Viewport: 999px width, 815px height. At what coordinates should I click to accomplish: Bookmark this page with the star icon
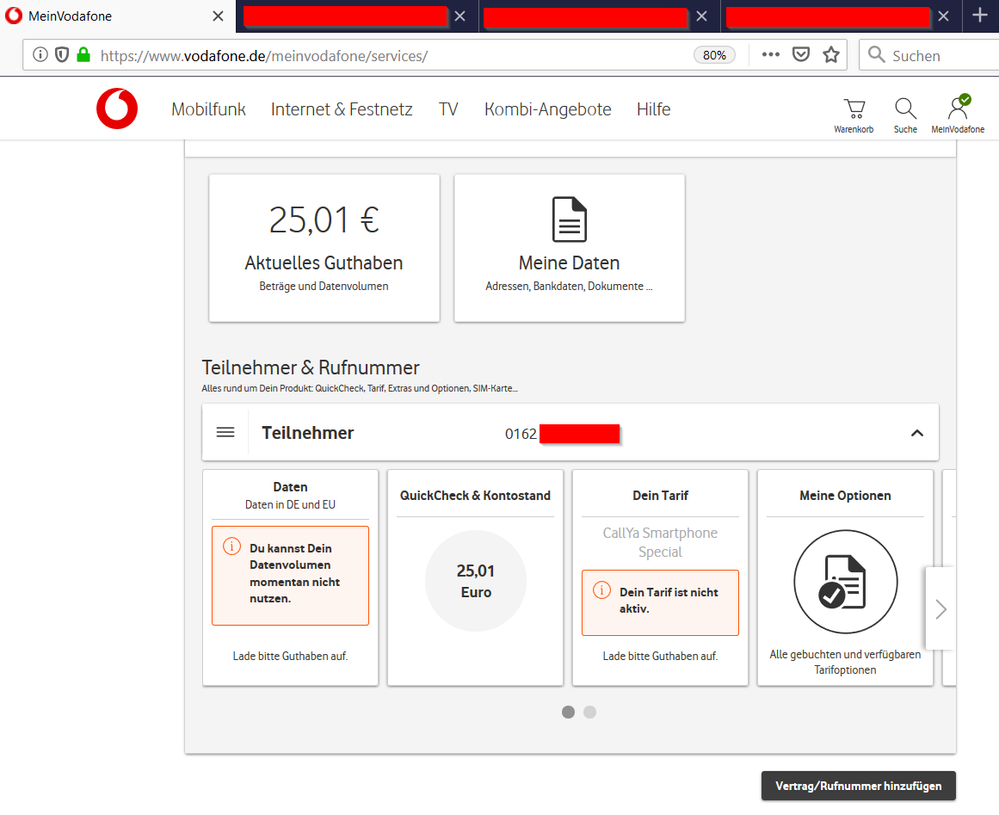tap(831, 55)
